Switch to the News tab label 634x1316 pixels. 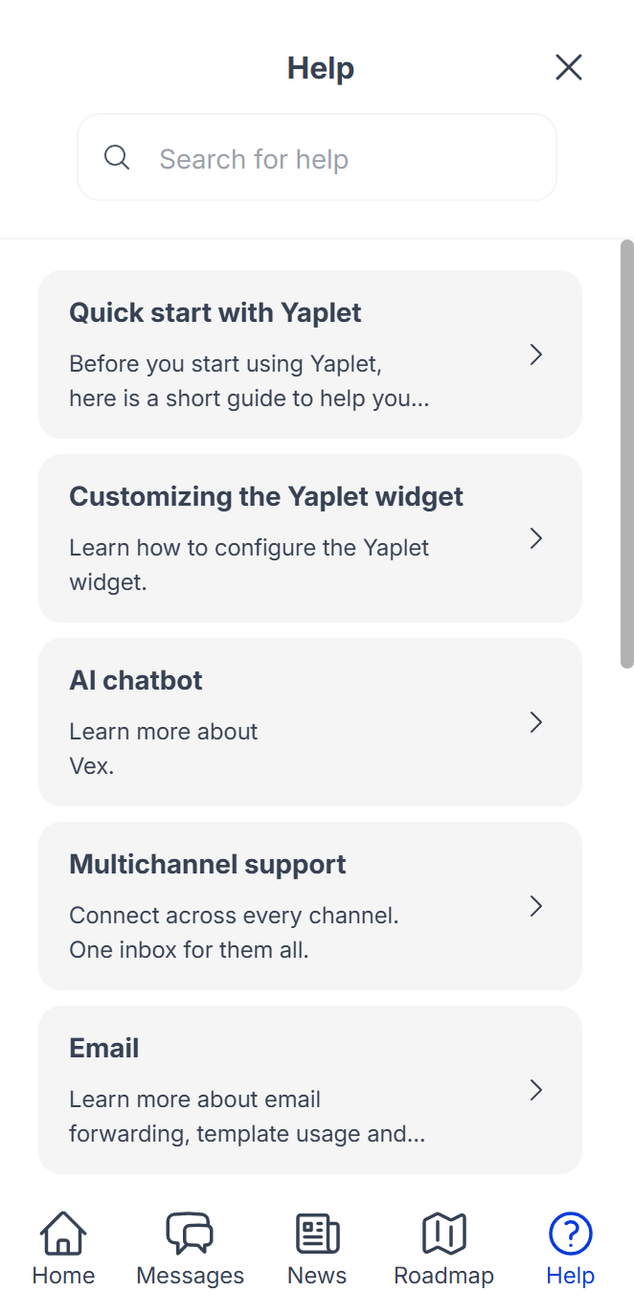[317, 1276]
